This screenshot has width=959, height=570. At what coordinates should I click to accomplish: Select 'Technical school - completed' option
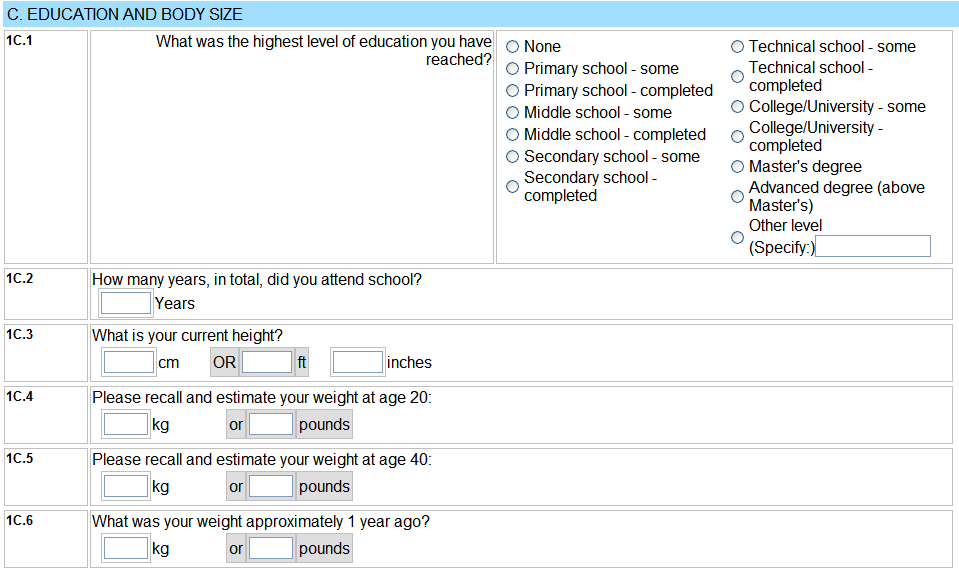[737, 77]
